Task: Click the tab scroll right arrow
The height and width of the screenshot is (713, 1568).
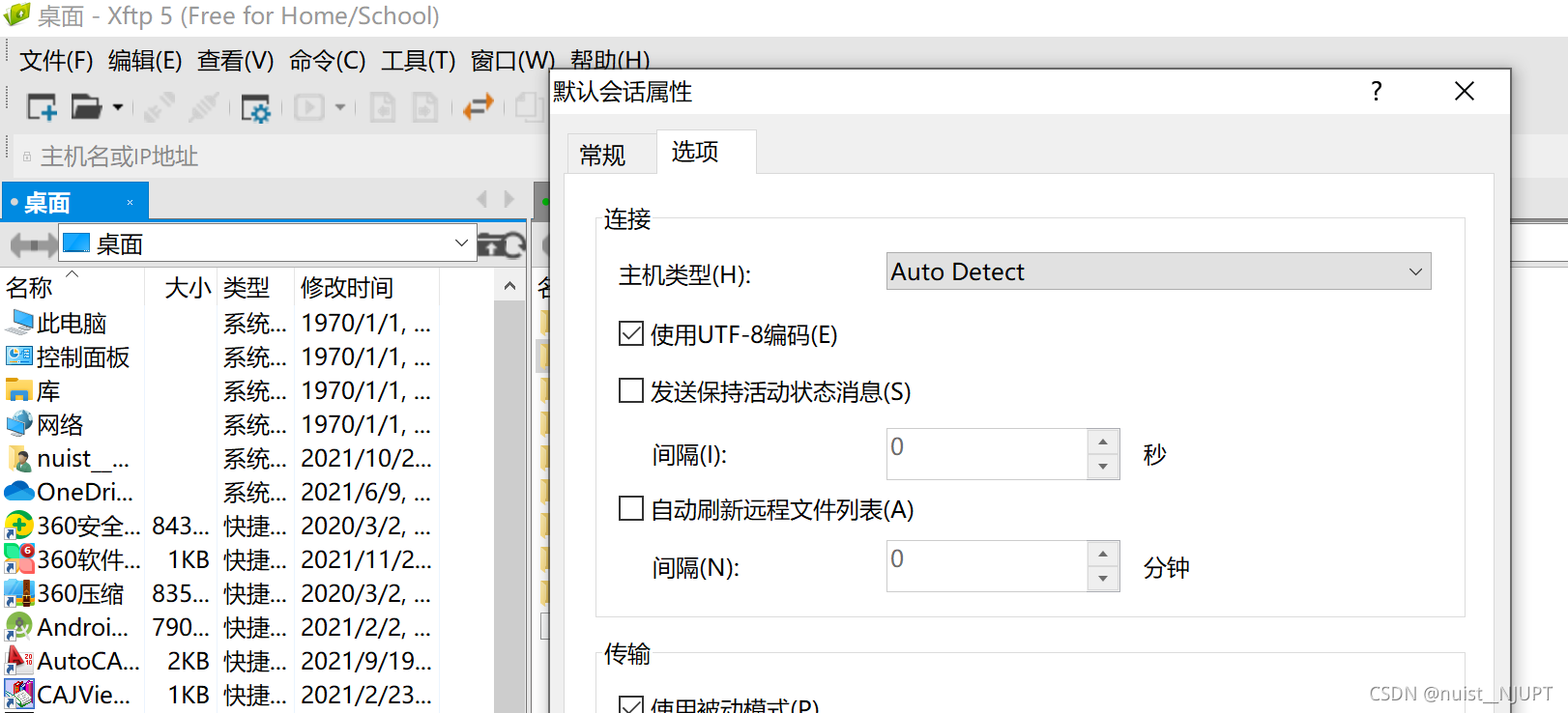Action: (x=509, y=199)
